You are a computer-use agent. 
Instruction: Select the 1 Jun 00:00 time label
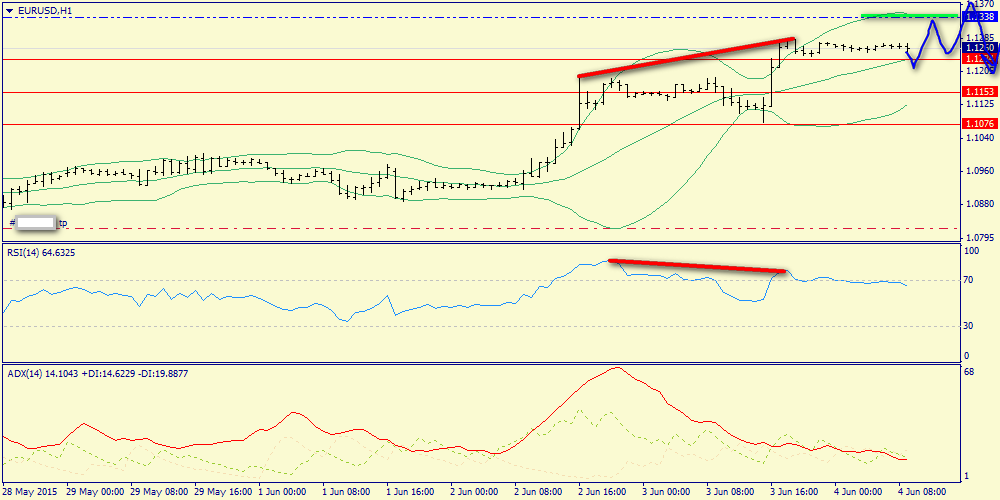285,492
